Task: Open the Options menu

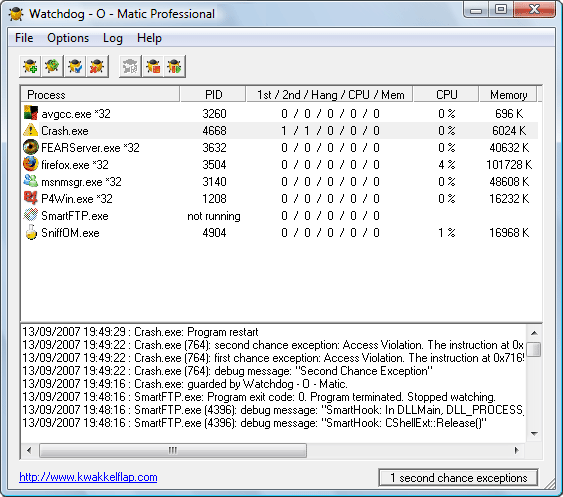Action: click(x=68, y=38)
